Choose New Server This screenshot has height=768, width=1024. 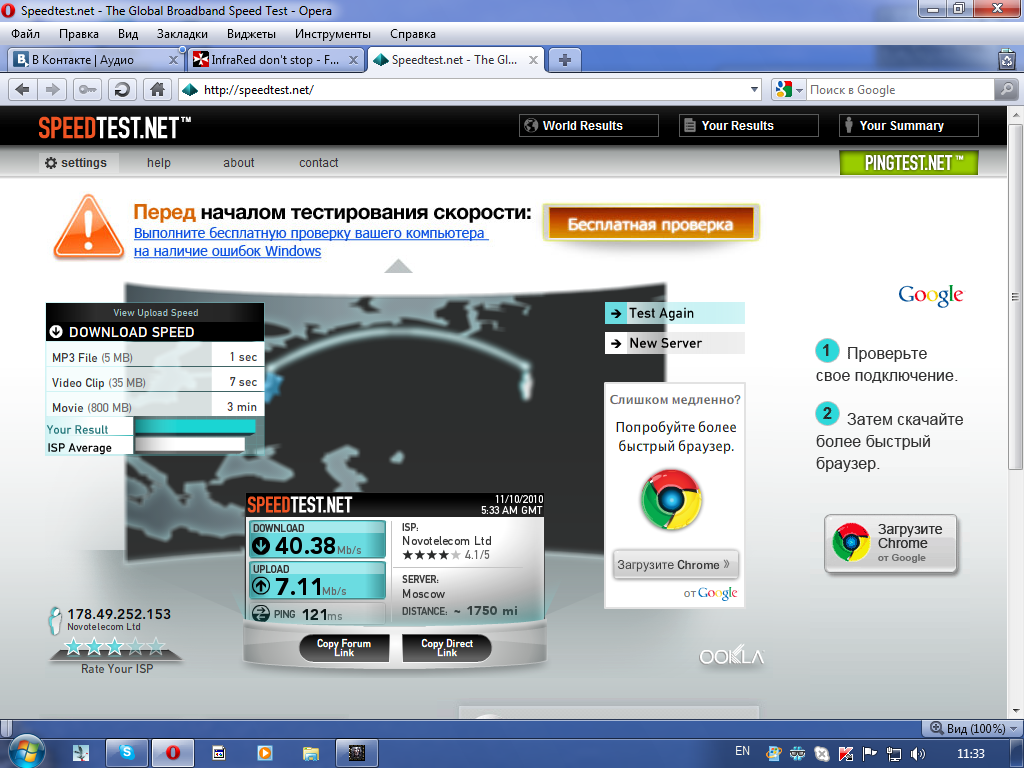(x=675, y=343)
